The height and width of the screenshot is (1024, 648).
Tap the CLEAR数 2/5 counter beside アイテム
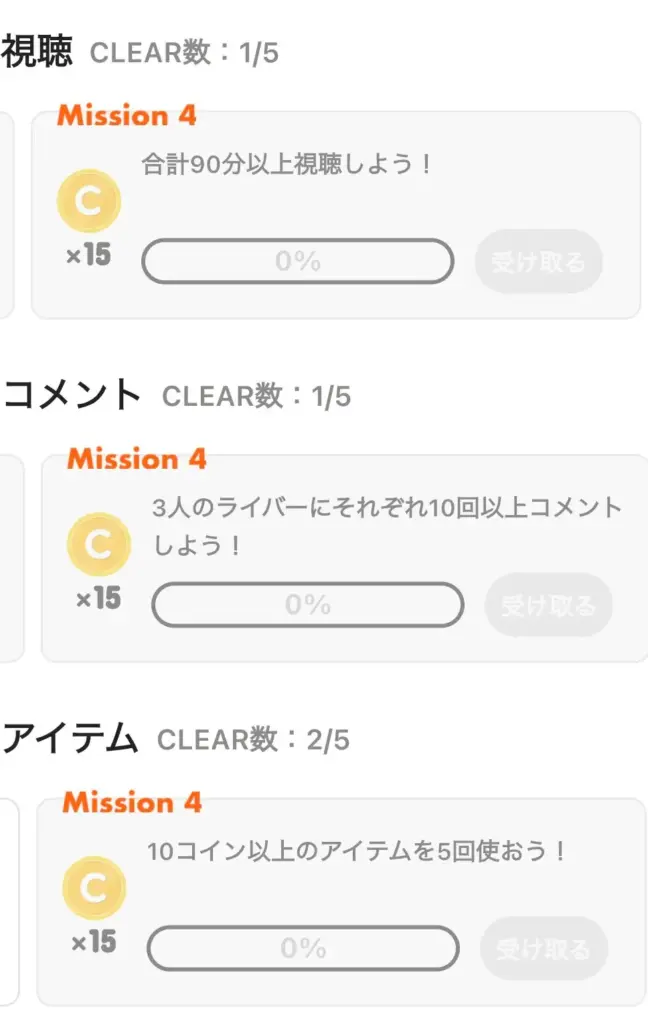click(x=253, y=740)
